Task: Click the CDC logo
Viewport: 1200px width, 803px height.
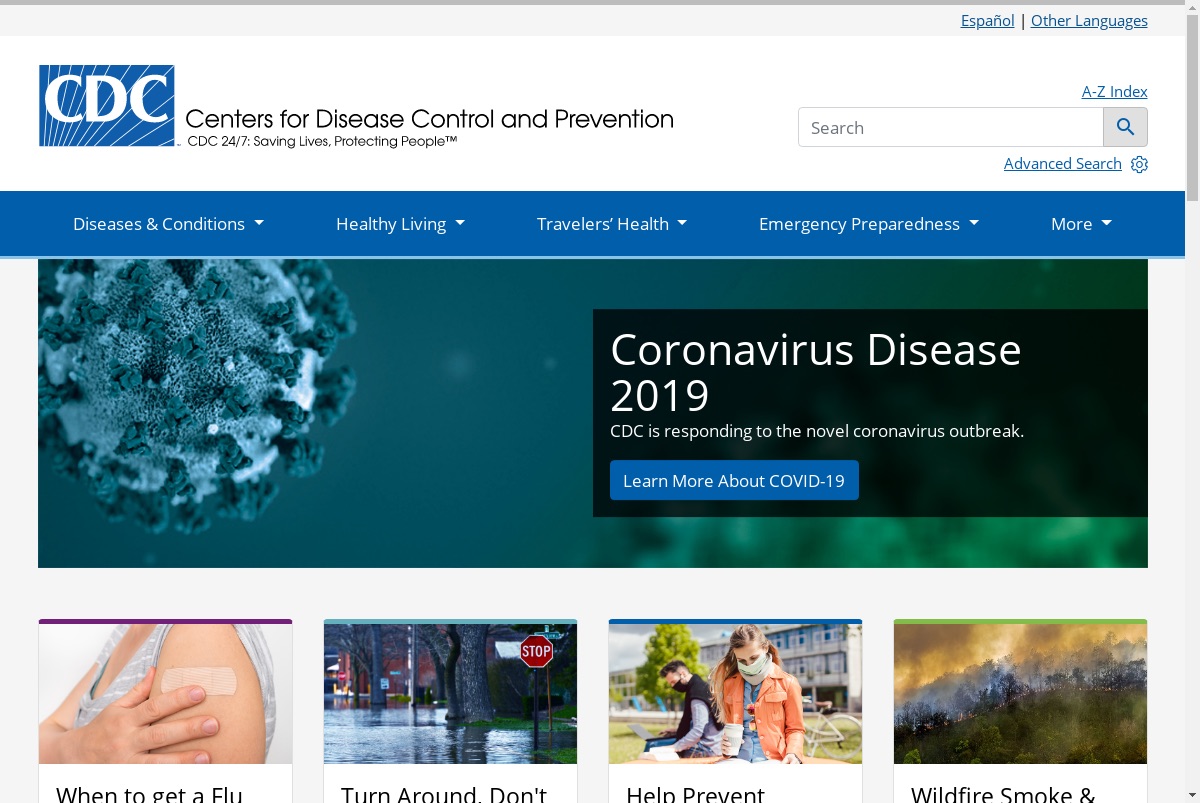Action: [x=107, y=106]
